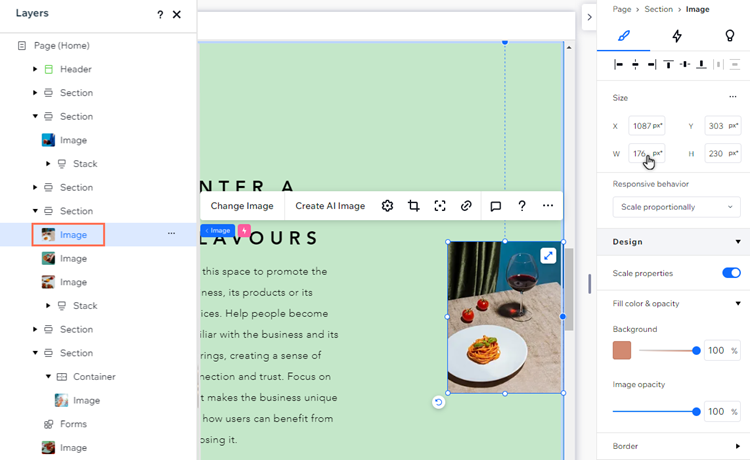Click the height H field
The width and height of the screenshot is (750, 460).
(723, 153)
